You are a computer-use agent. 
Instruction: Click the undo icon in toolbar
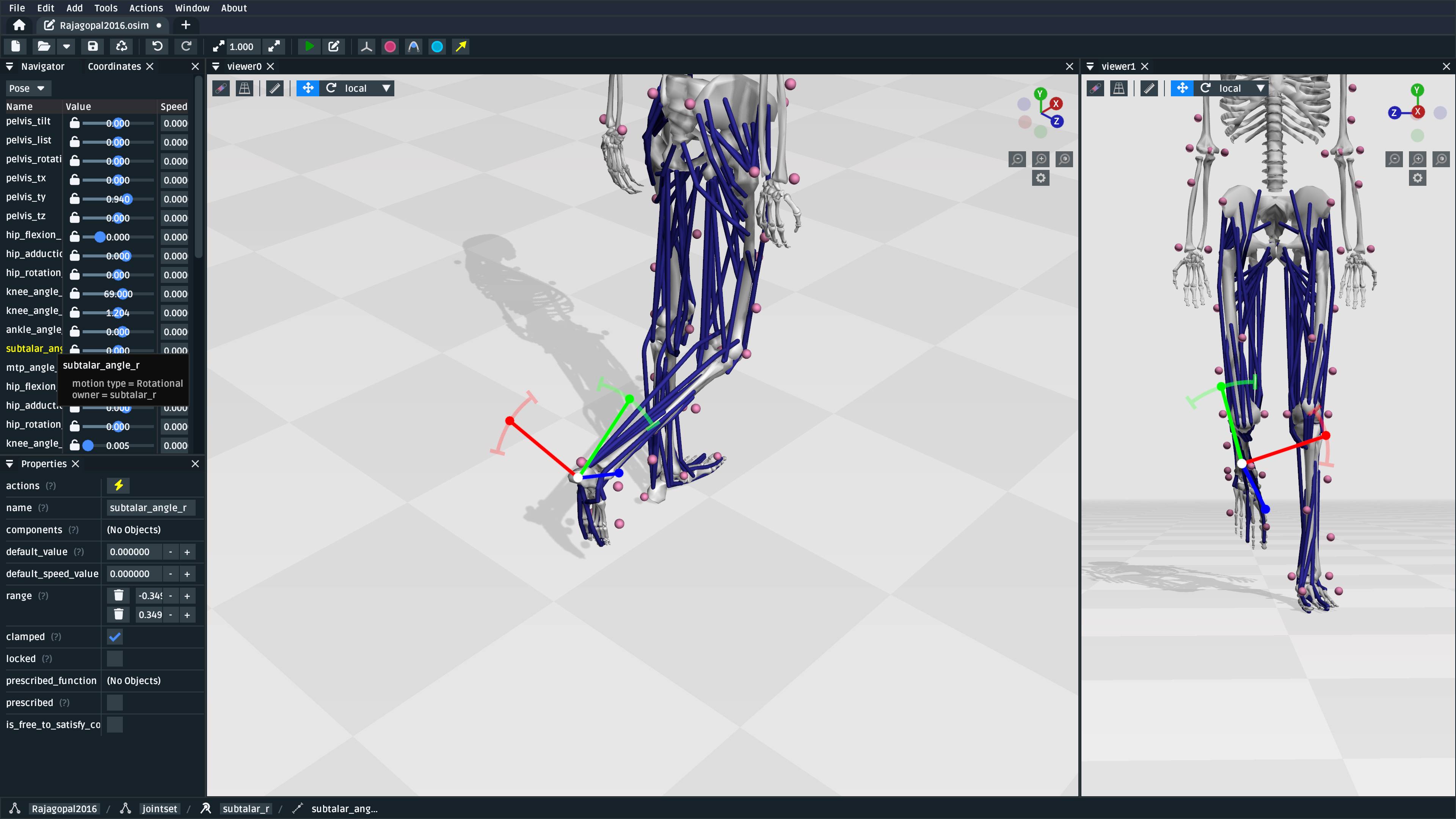[x=157, y=46]
